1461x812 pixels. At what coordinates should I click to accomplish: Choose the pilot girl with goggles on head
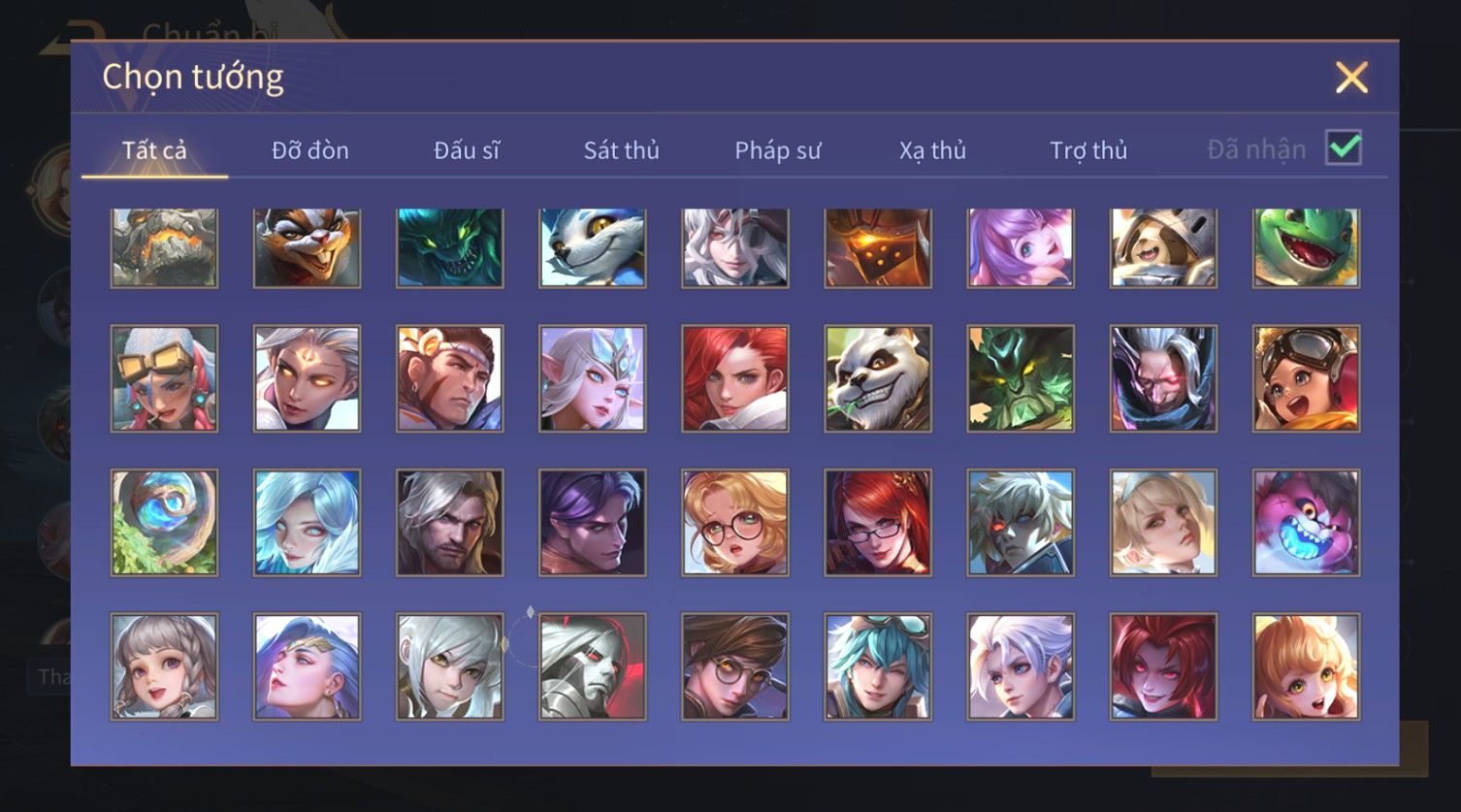(1306, 378)
